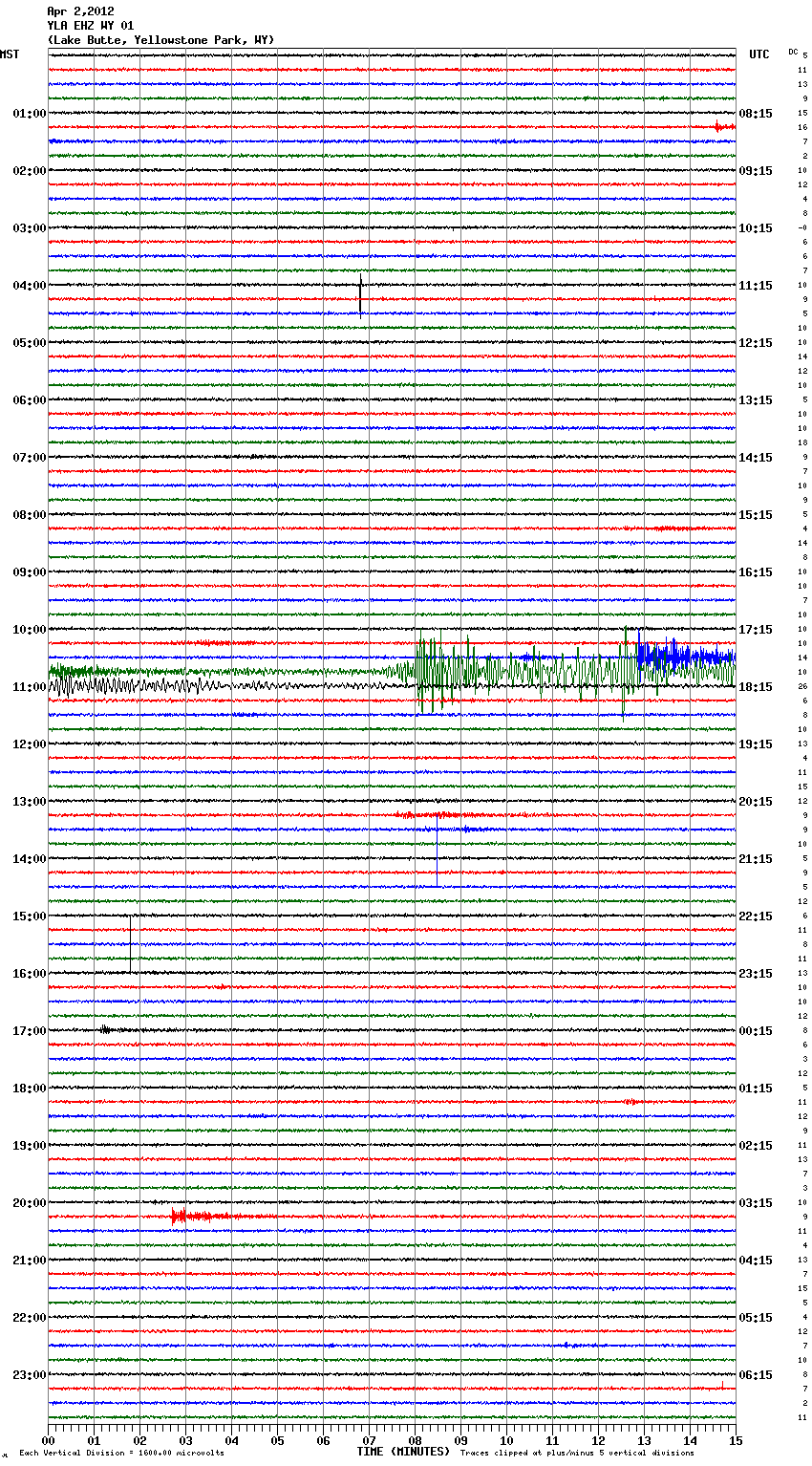Select the '11:00' MST time label
The width and height of the screenshot is (812, 1466).
[30, 687]
